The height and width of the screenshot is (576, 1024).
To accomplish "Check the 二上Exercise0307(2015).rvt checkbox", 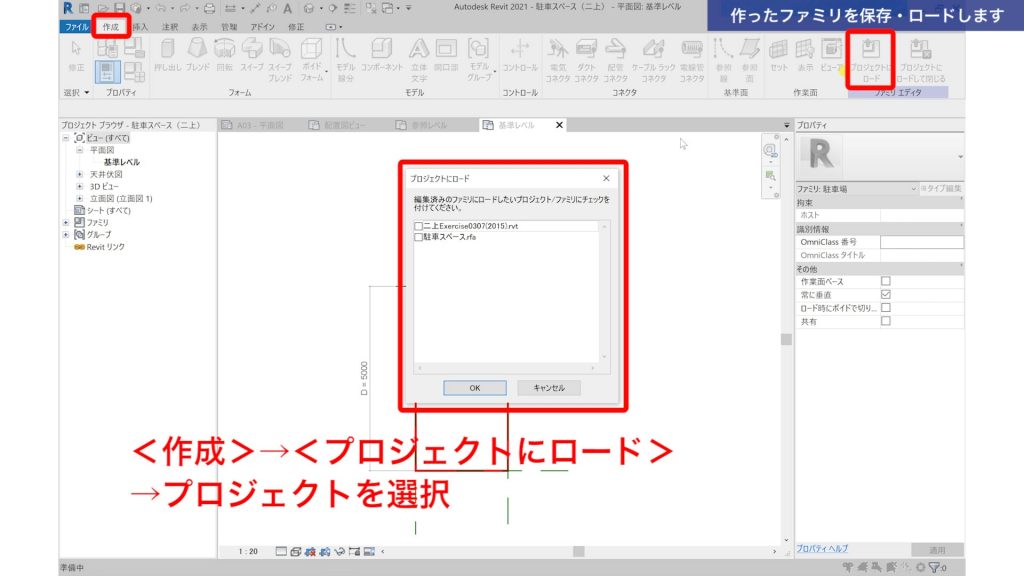I will 418,227.
